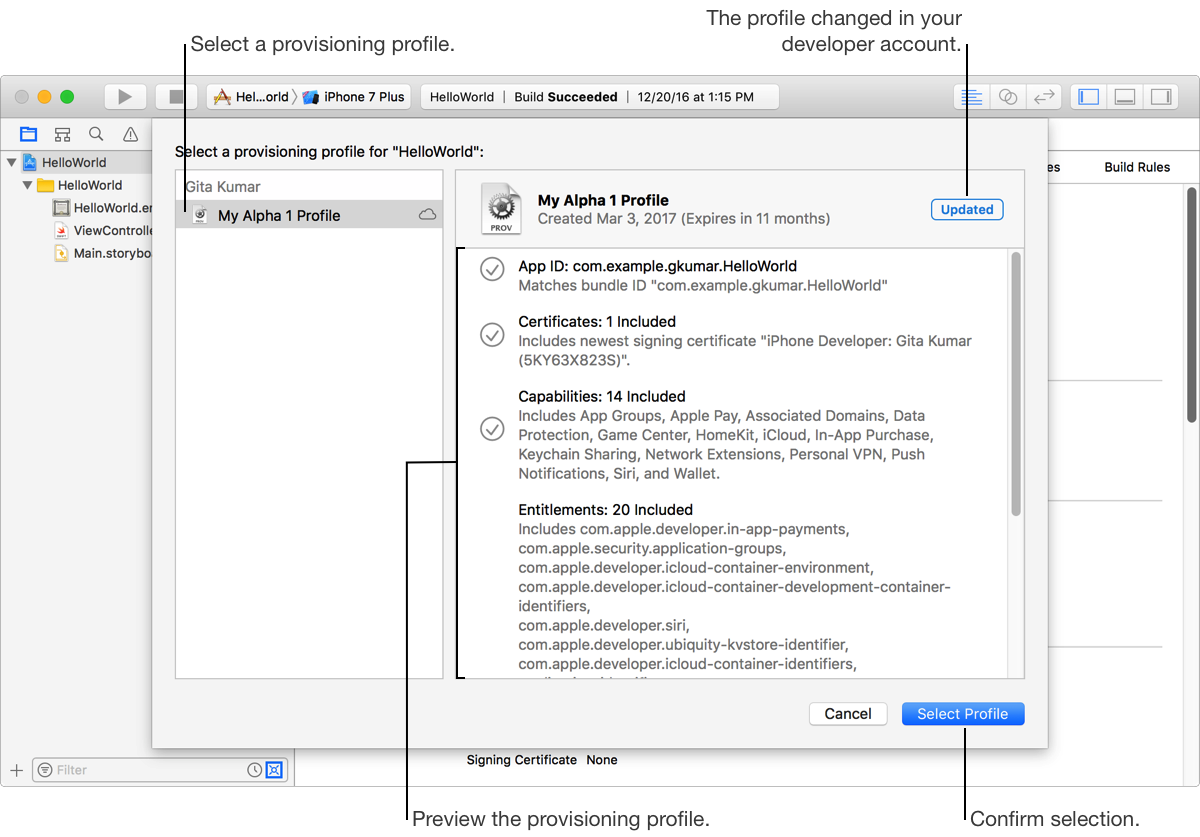Switch to Build Rules tab

1137,167
